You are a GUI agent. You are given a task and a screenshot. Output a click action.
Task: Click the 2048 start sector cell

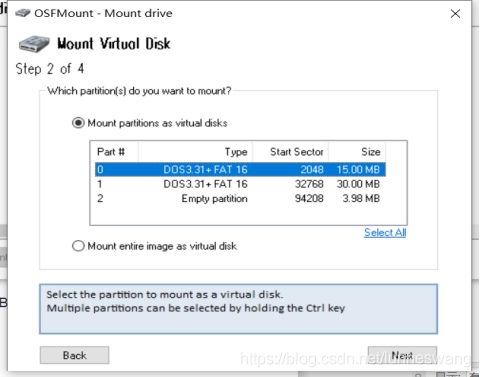click(x=312, y=169)
